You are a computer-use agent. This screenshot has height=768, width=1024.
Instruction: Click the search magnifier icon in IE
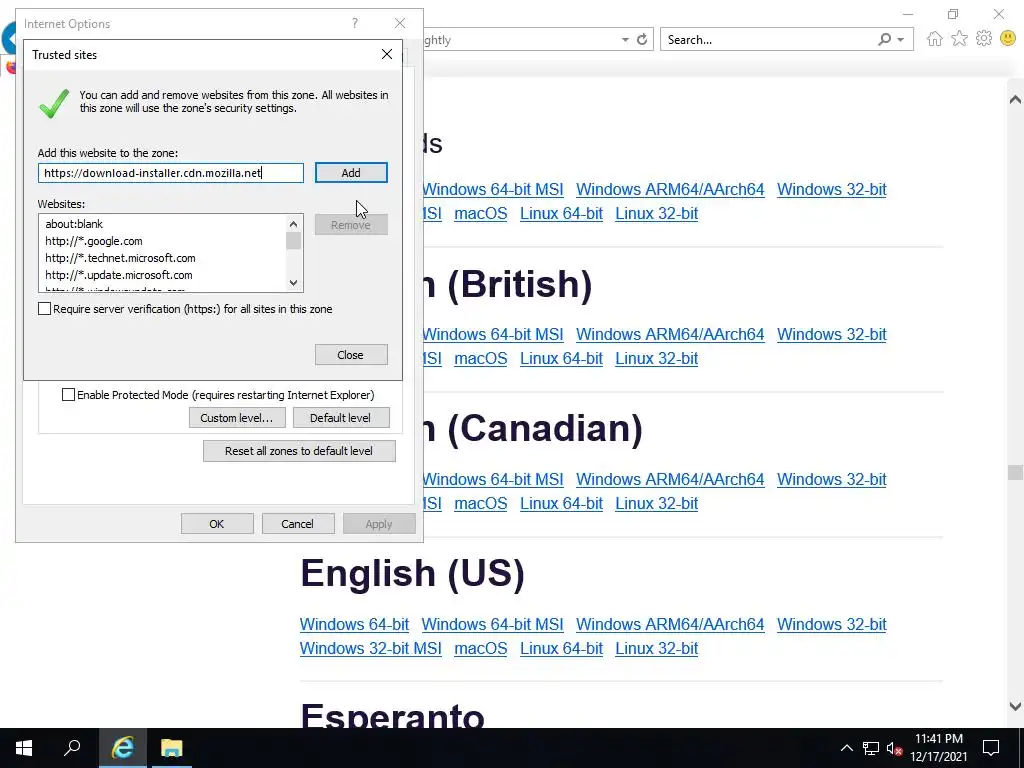884,40
